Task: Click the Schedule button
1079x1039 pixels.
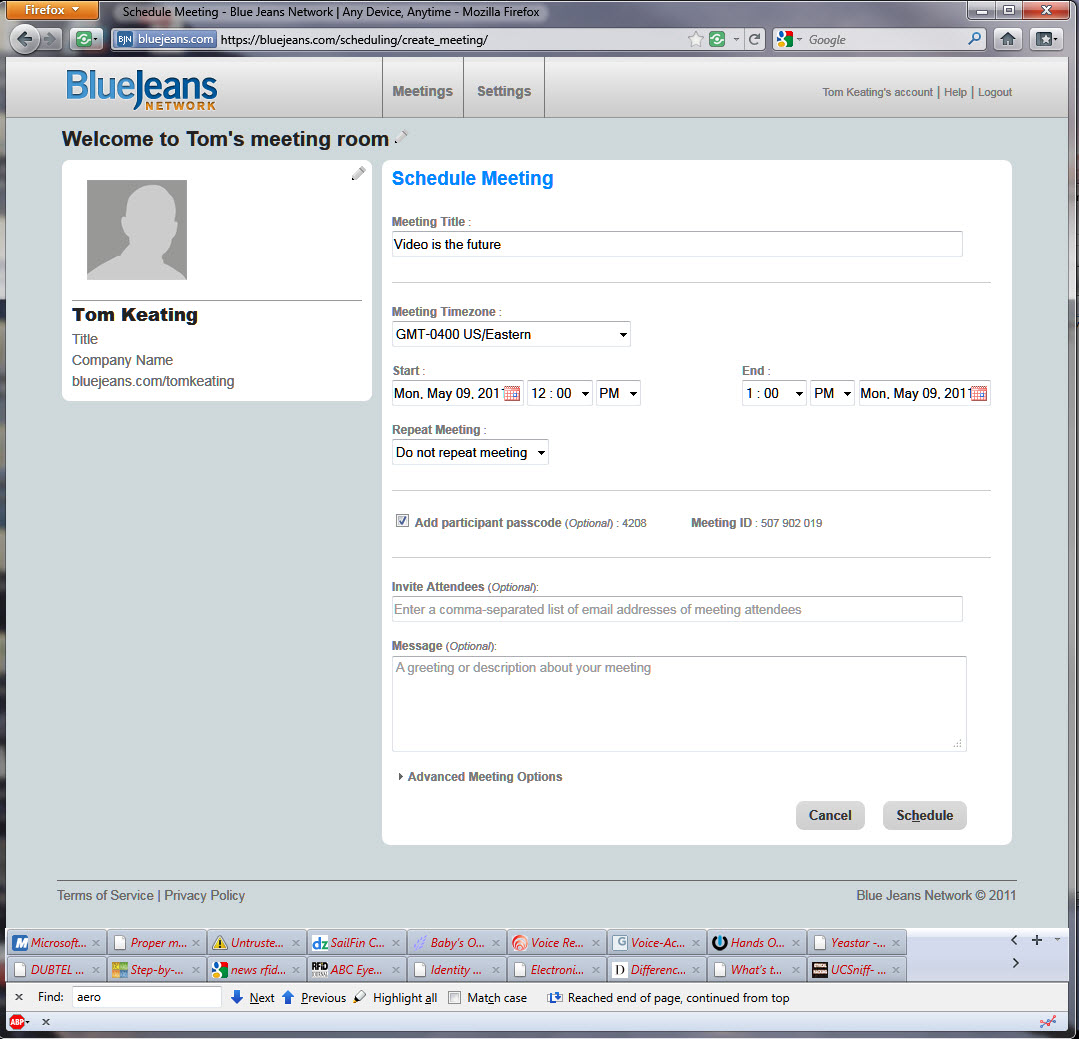Action: pos(924,815)
